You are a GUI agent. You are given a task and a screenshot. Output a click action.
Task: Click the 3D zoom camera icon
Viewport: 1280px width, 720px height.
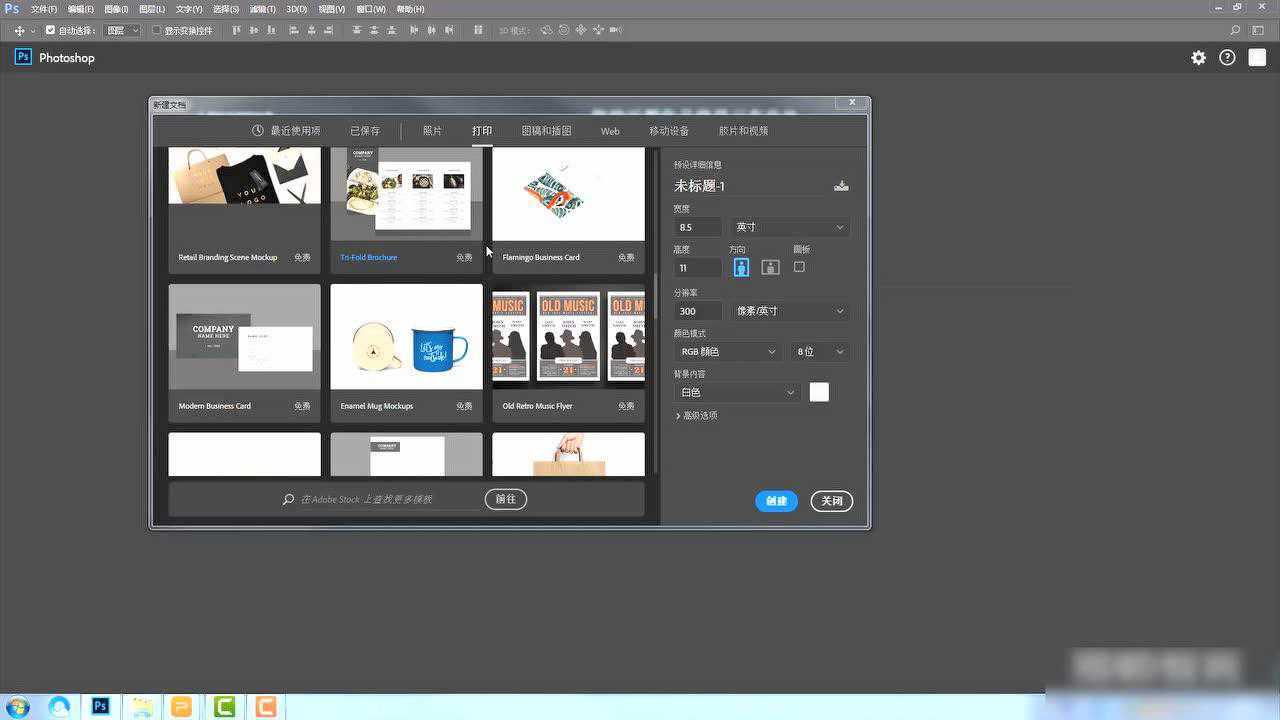[616, 30]
